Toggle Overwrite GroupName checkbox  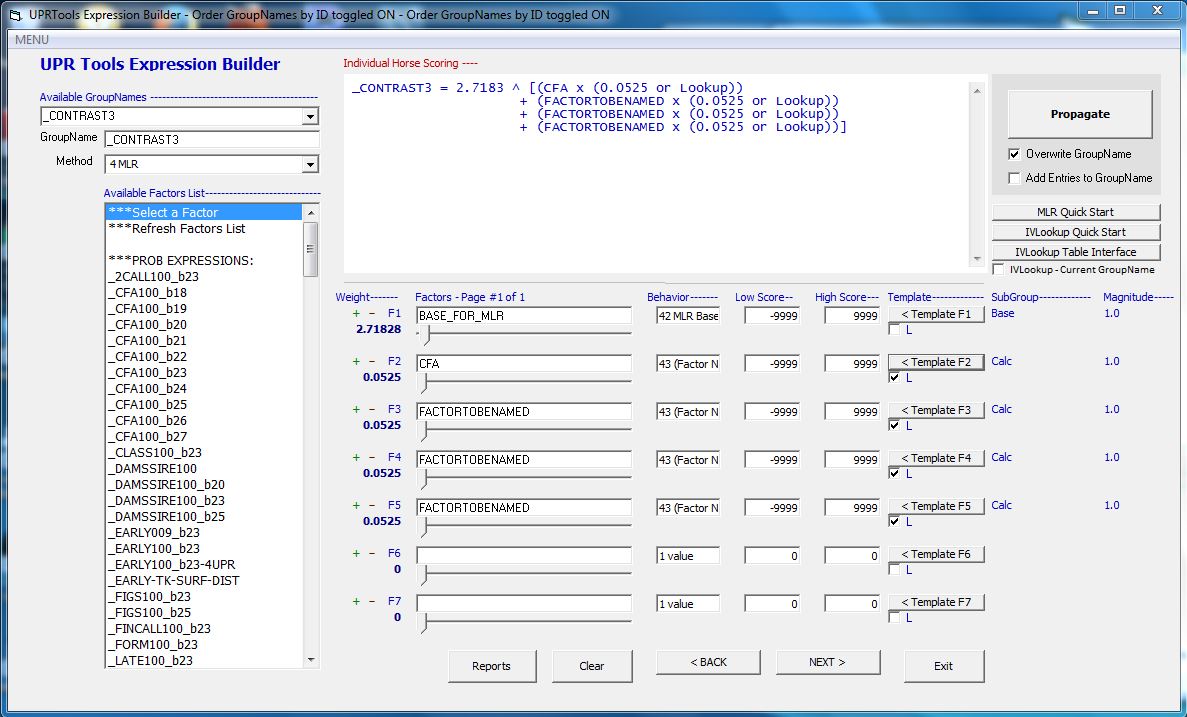click(x=1014, y=154)
